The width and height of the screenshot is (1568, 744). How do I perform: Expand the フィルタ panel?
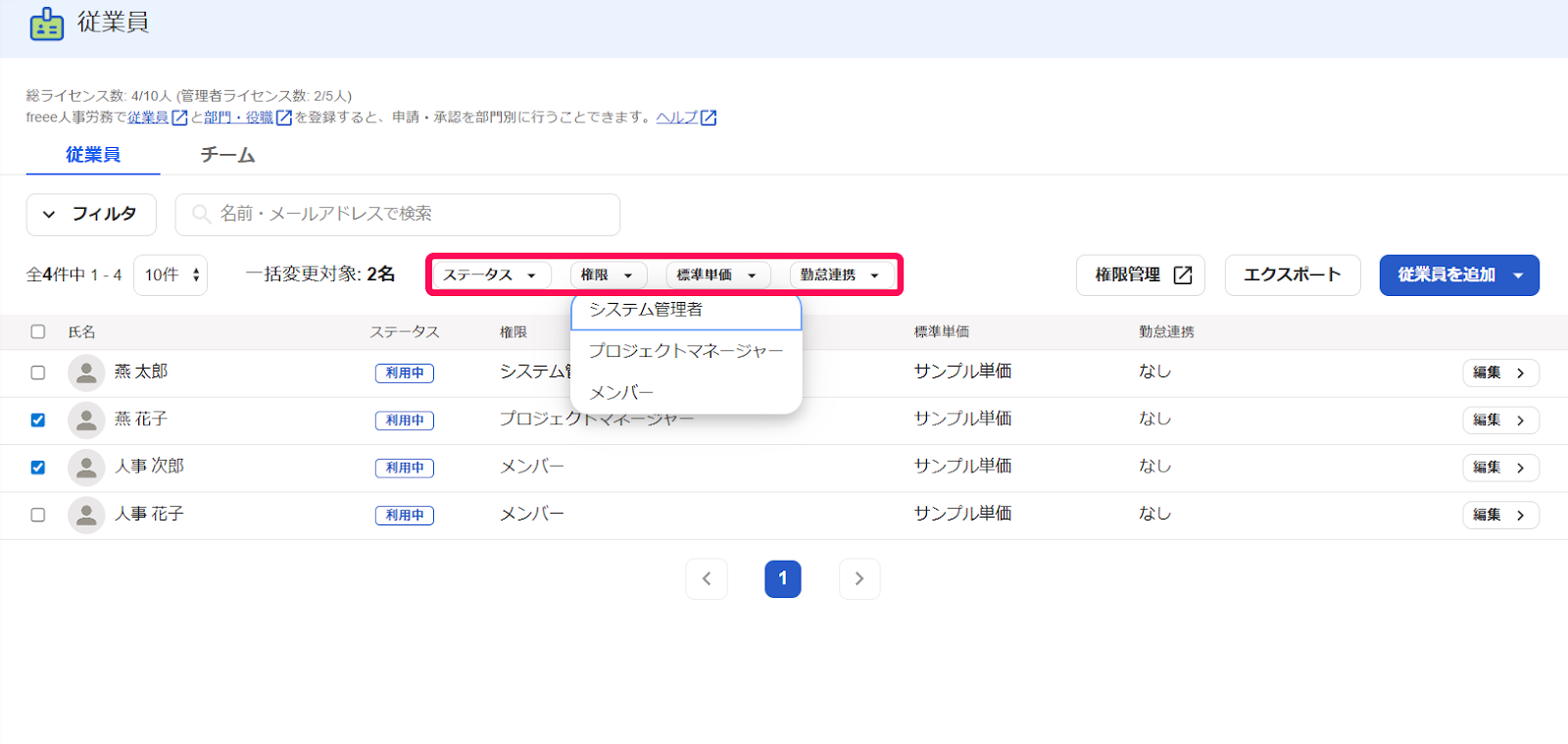tap(91, 215)
